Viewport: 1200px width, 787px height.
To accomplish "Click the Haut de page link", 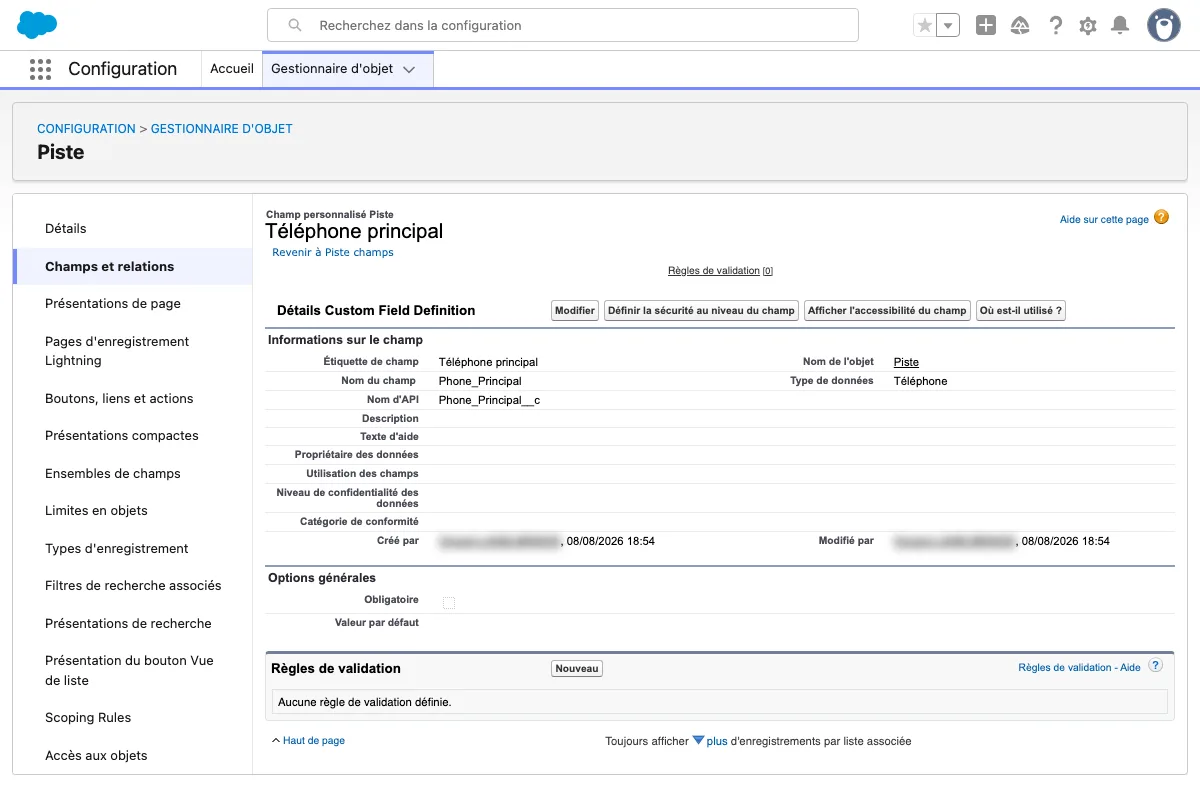I will 314,741.
